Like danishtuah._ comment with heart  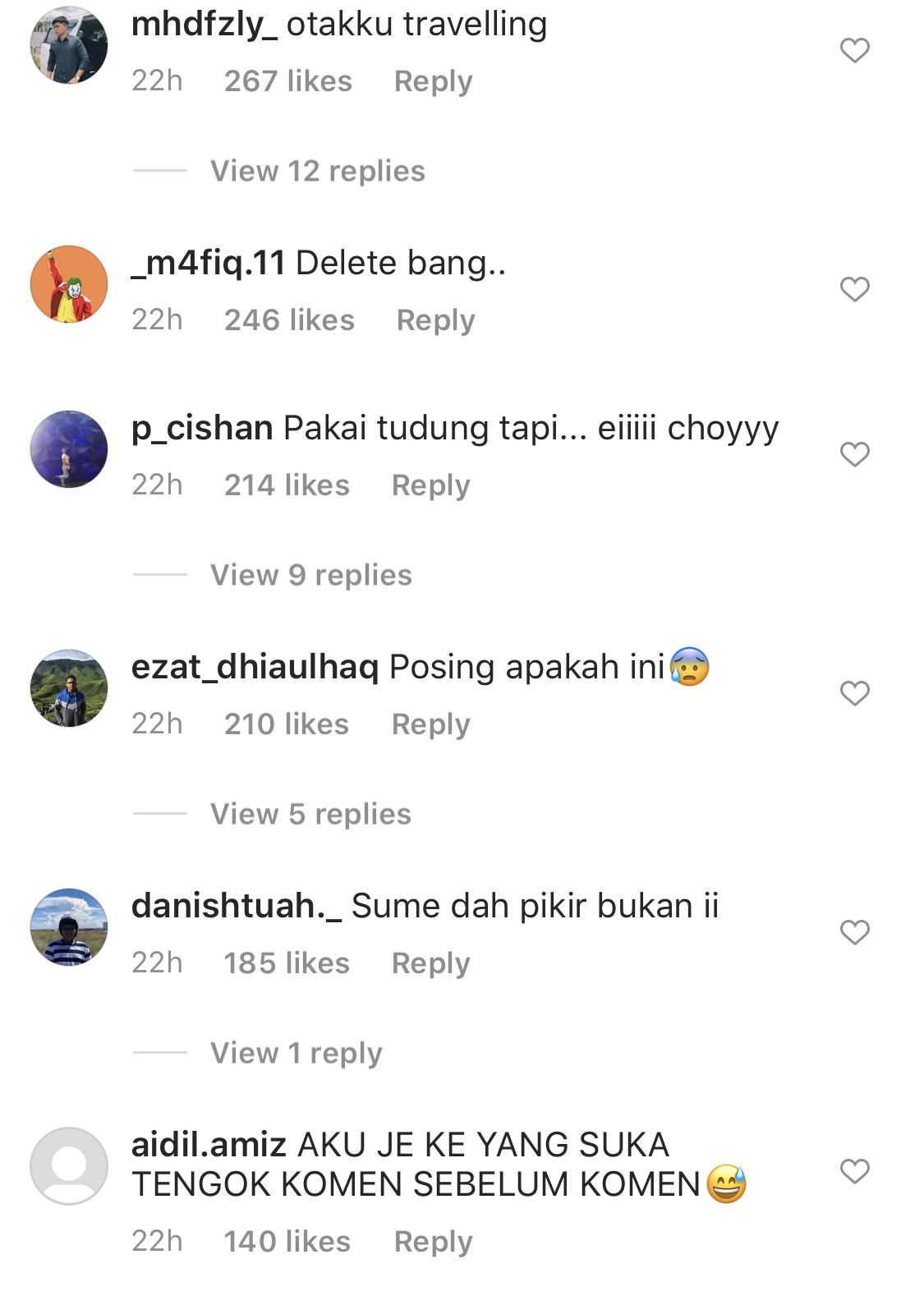[854, 932]
